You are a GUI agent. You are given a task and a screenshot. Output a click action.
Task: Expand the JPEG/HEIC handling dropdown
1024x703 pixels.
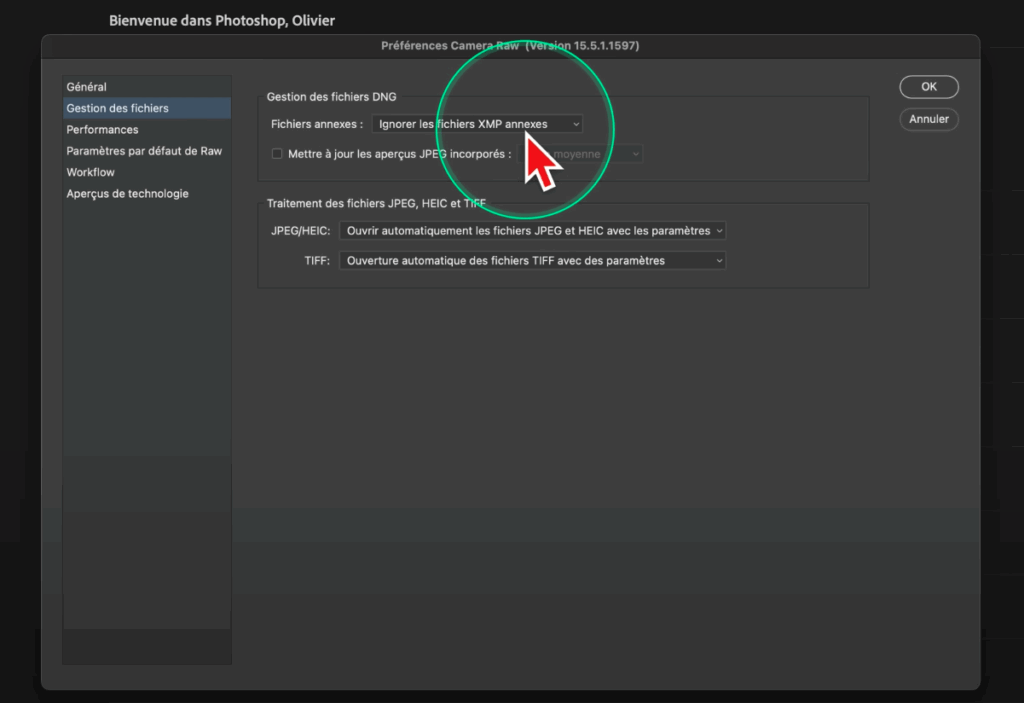(532, 231)
